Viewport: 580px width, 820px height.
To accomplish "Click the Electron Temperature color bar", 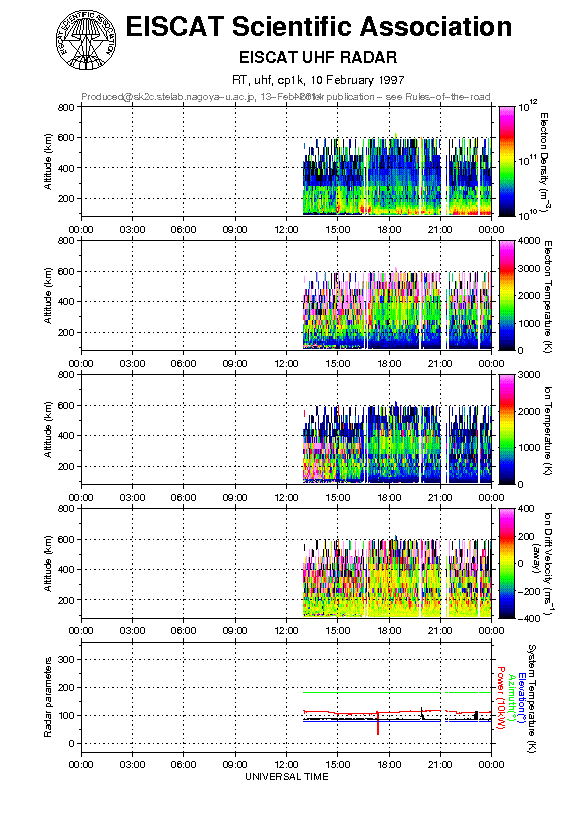I will [507, 295].
